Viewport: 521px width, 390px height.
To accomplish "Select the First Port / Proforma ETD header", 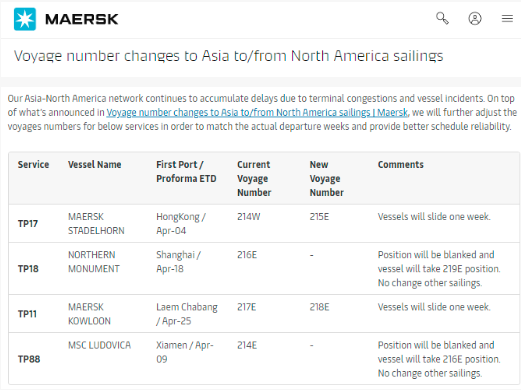I will pos(186,172).
